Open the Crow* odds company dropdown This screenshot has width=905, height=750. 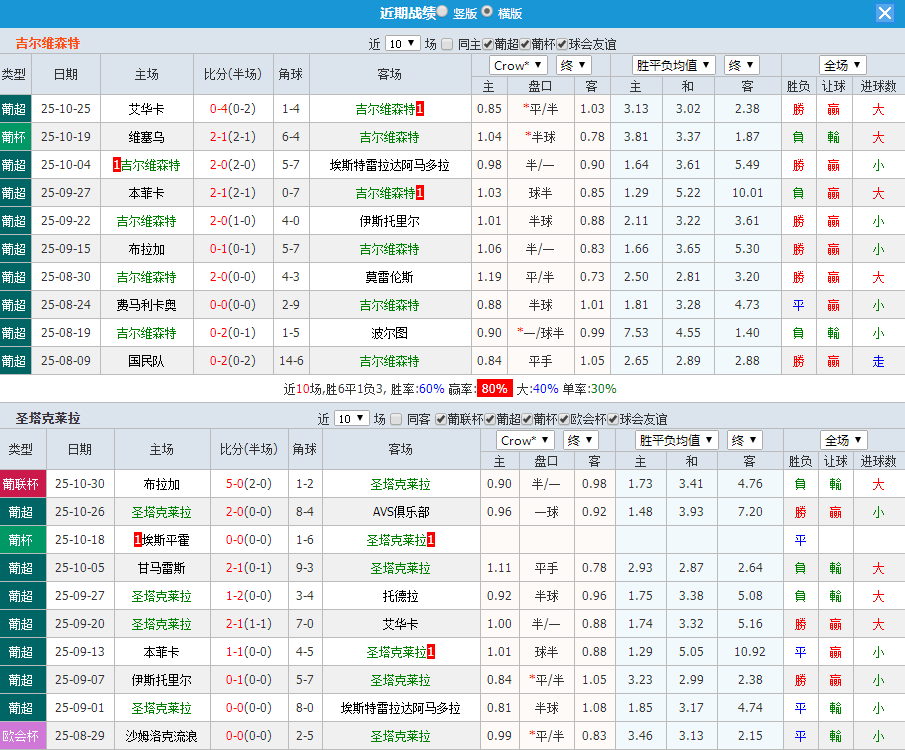coord(517,64)
